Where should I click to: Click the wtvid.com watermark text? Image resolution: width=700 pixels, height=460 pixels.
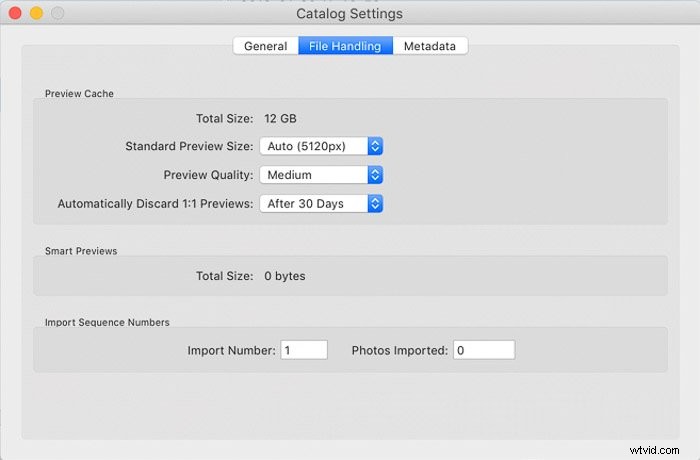click(x=654, y=450)
